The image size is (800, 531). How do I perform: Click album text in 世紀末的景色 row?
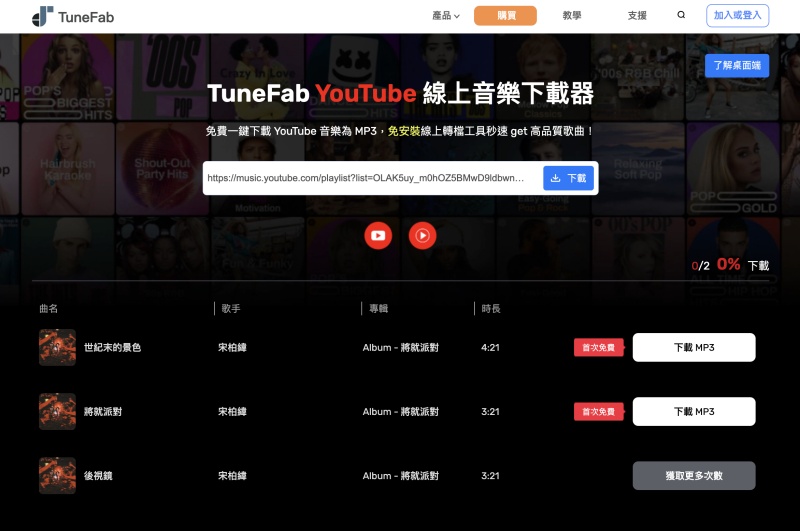pos(401,347)
